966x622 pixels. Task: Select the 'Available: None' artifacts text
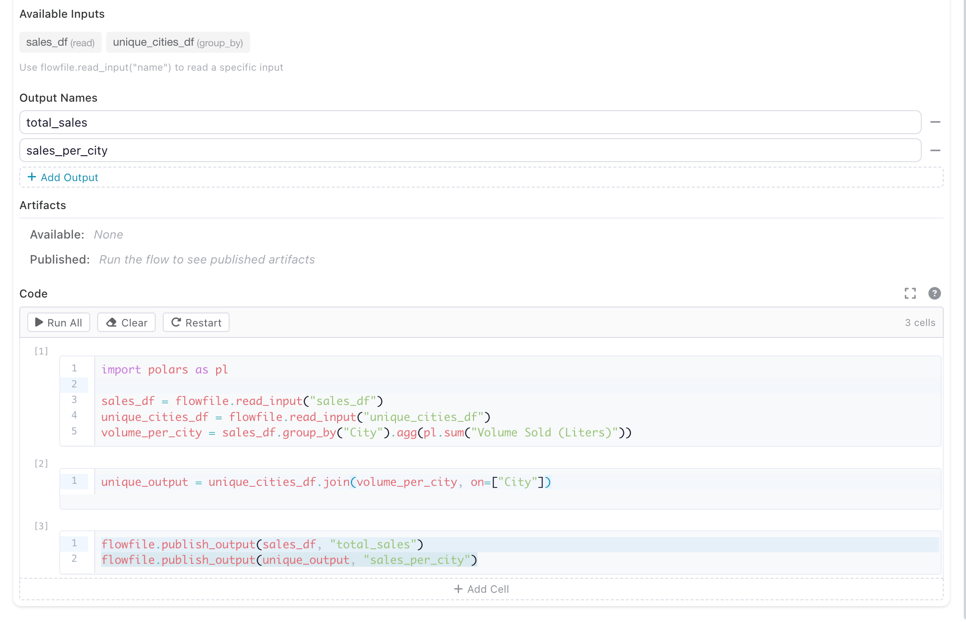(x=76, y=235)
